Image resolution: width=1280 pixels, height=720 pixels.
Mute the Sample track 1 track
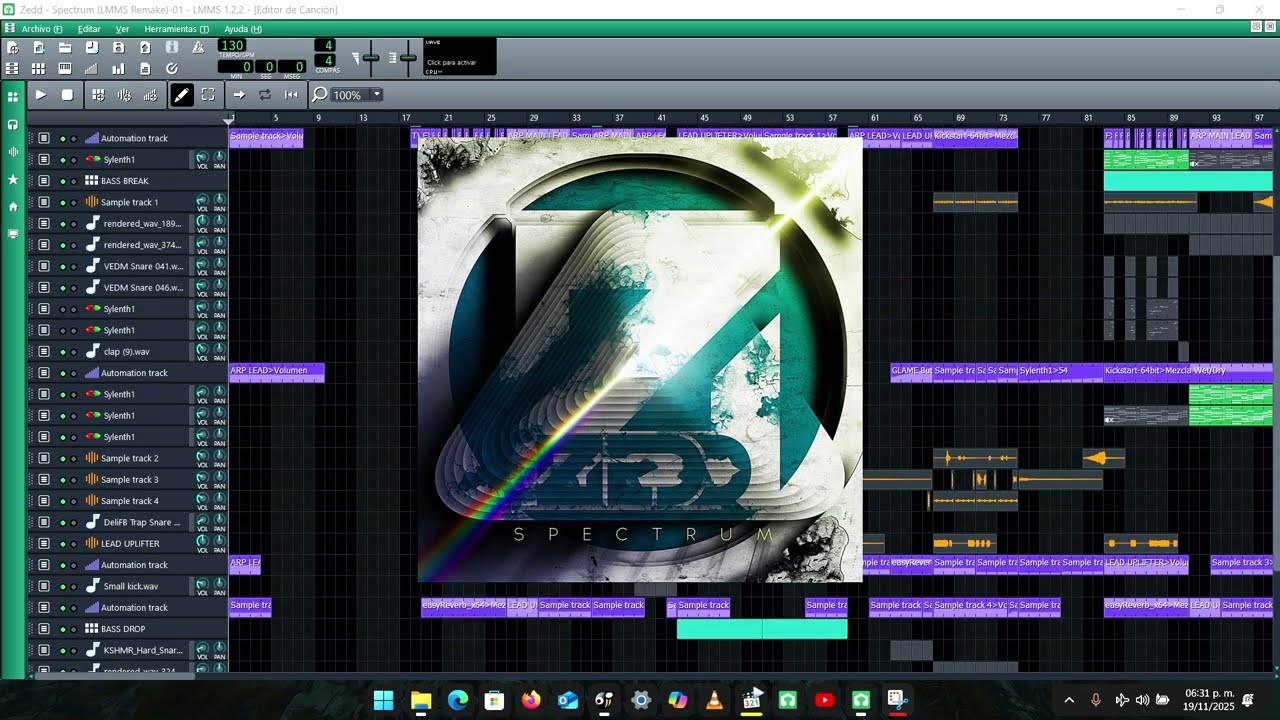tap(63, 202)
